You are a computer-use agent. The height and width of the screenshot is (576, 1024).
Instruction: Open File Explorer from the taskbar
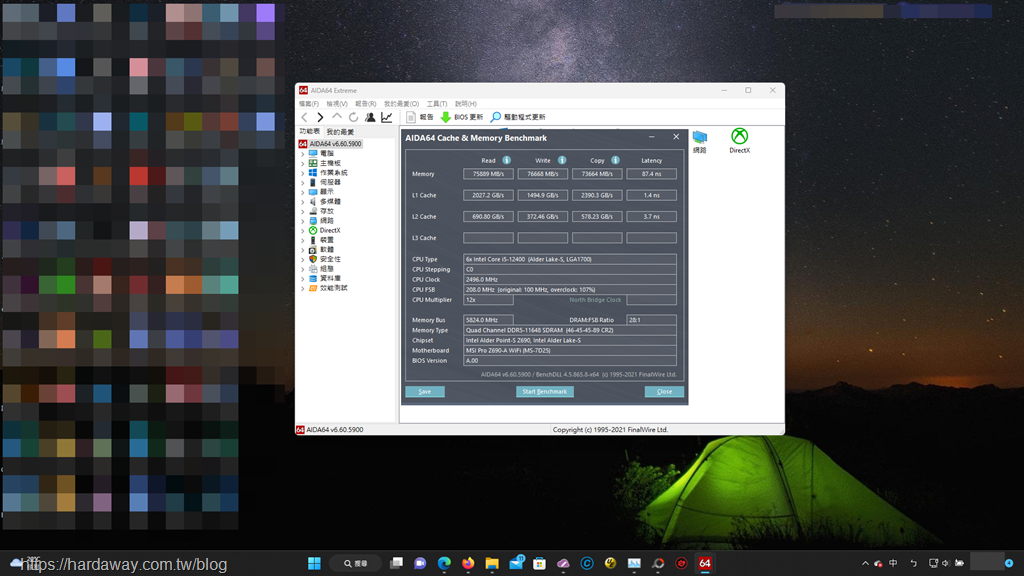coord(492,563)
